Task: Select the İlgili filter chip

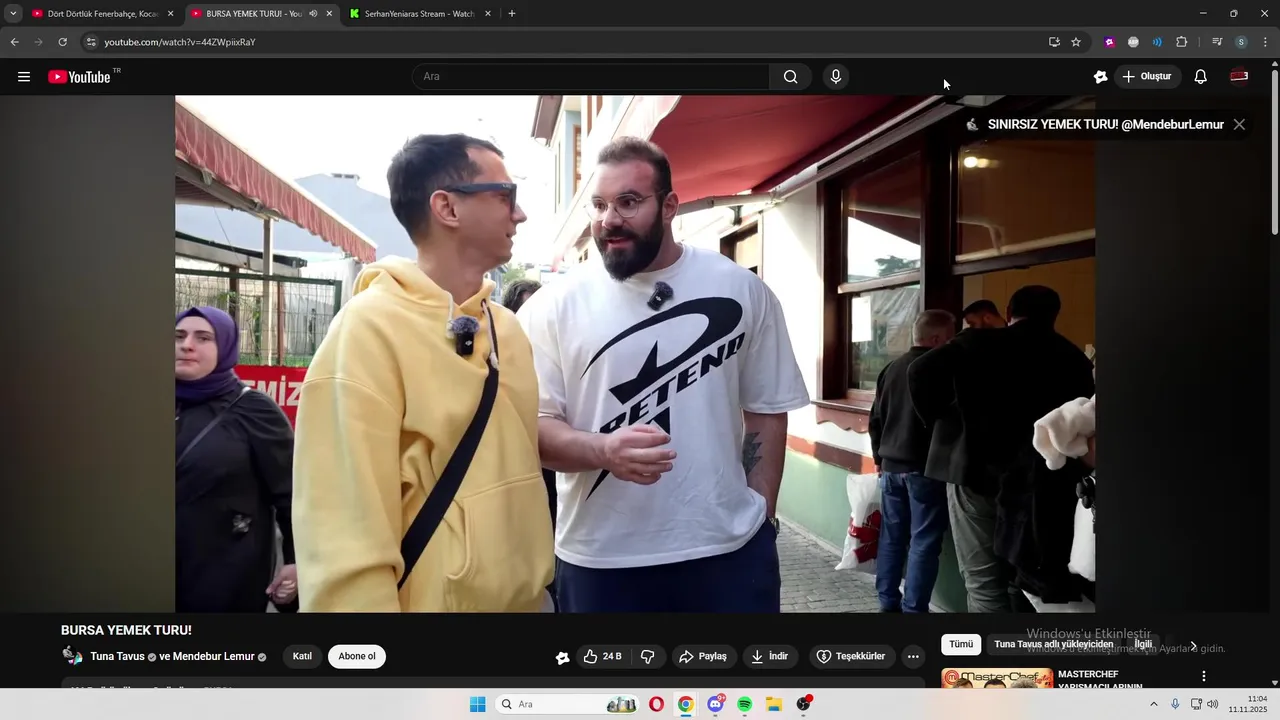Action: (1143, 645)
